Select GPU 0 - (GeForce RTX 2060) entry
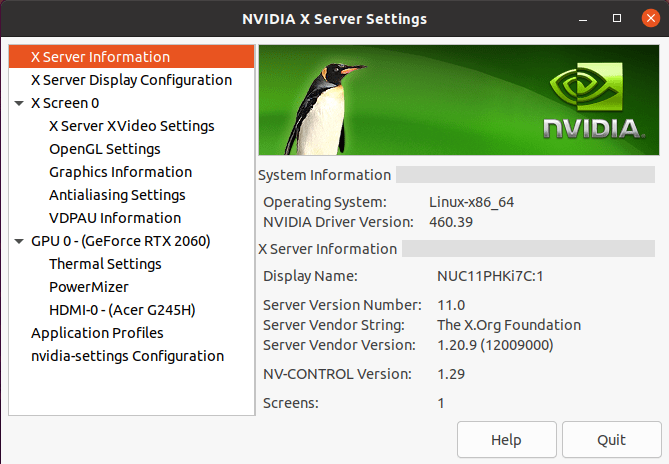This screenshot has height=464, width=669. 120,241
